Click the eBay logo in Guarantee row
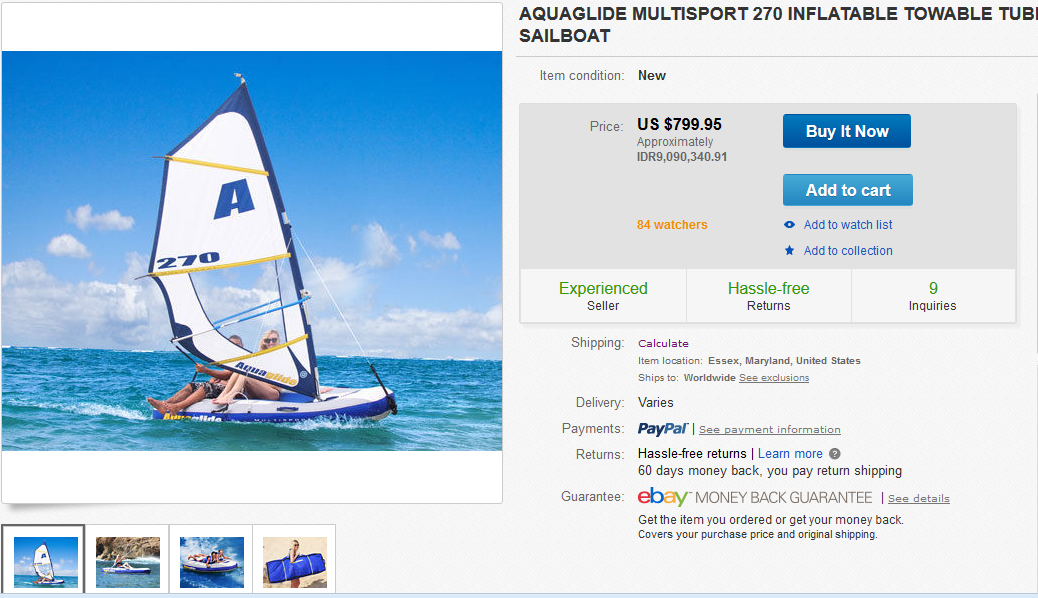This screenshot has width=1038, height=598. click(663, 497)
